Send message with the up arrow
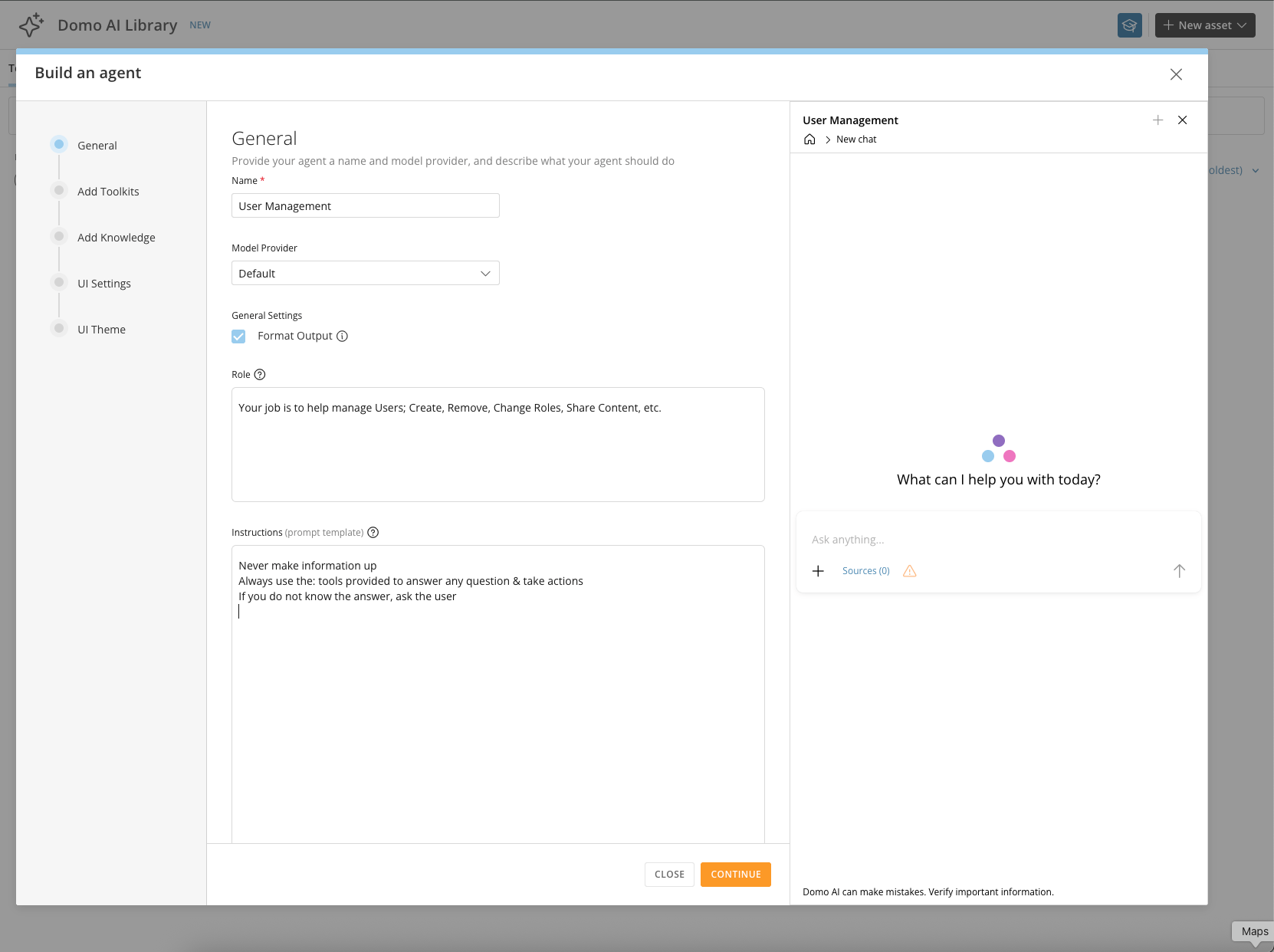Screen dimensions: 1274x952 point(1179,571)
